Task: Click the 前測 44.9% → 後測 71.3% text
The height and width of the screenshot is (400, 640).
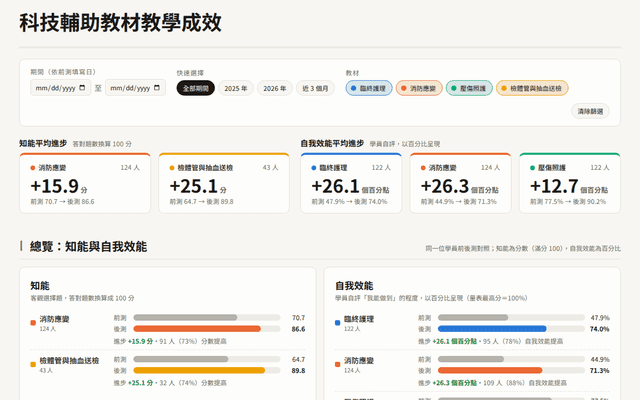Action: pos(459,202)
